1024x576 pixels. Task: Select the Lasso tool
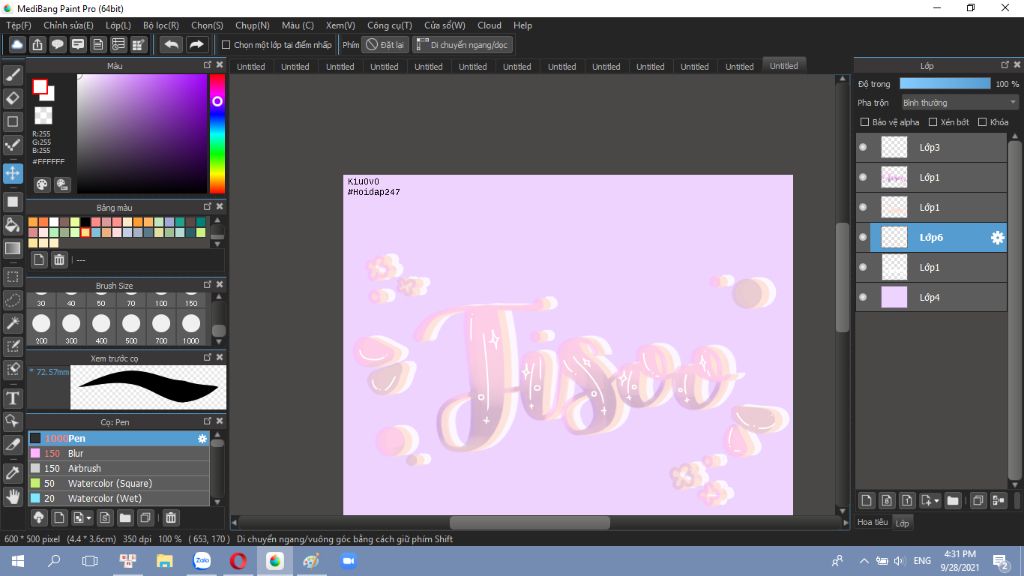coord(12,300)
